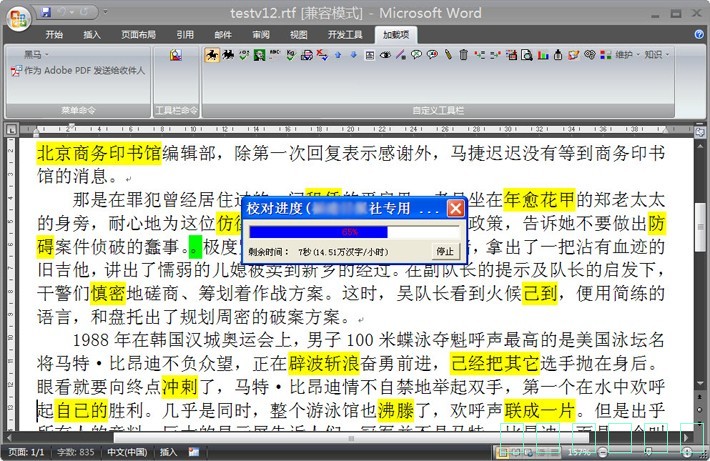The height and width of the screenshot is (461, 710).
Task: Click the blue down arrow icon
Action: [x=354, y=55]
